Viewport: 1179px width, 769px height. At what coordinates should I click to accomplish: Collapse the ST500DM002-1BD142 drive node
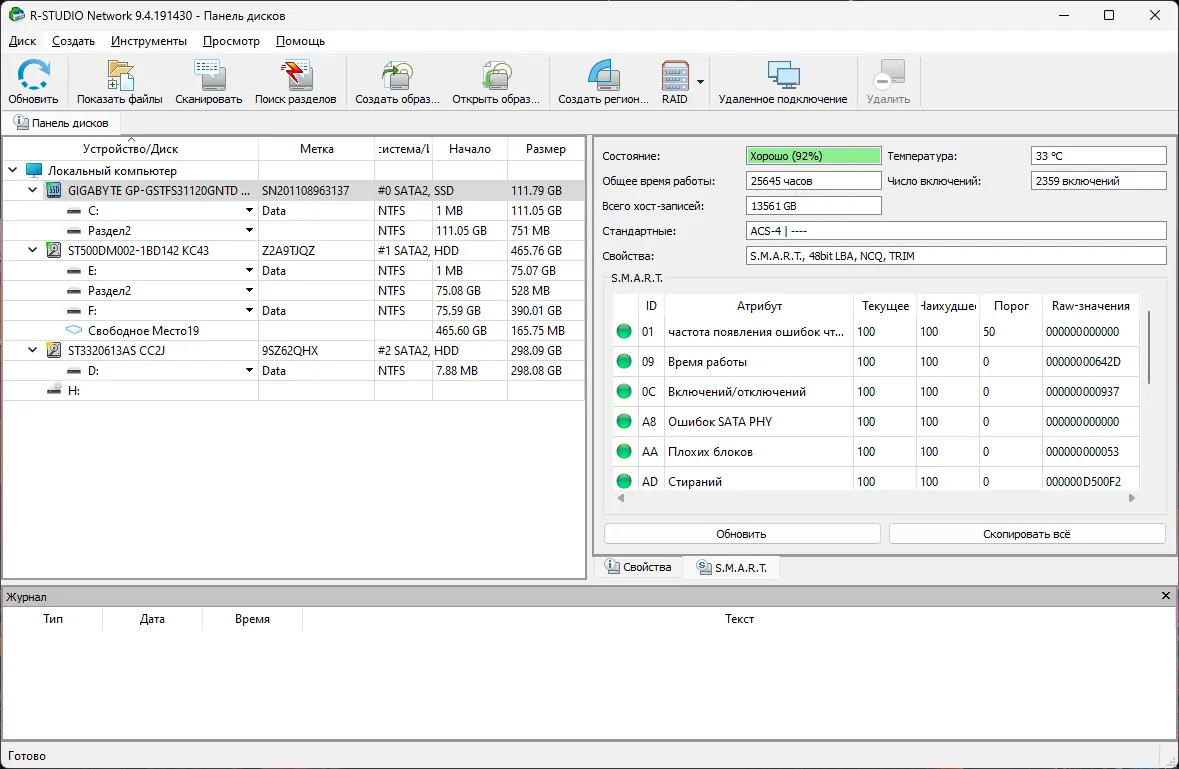coord(32,250)
